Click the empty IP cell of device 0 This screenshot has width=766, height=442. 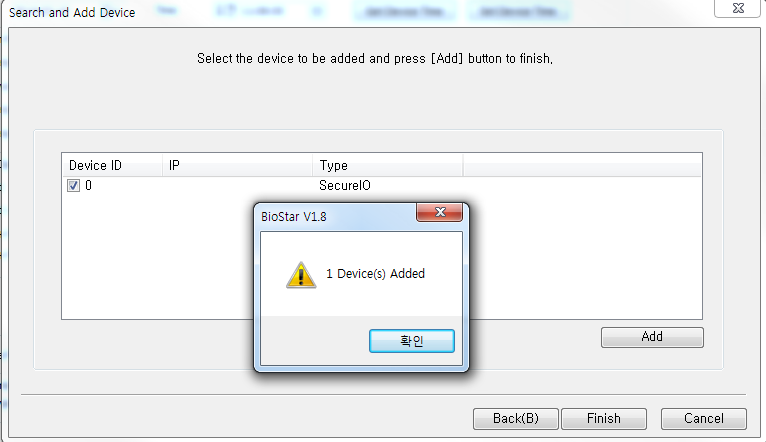pyautogui.click(x=237, y=186)
